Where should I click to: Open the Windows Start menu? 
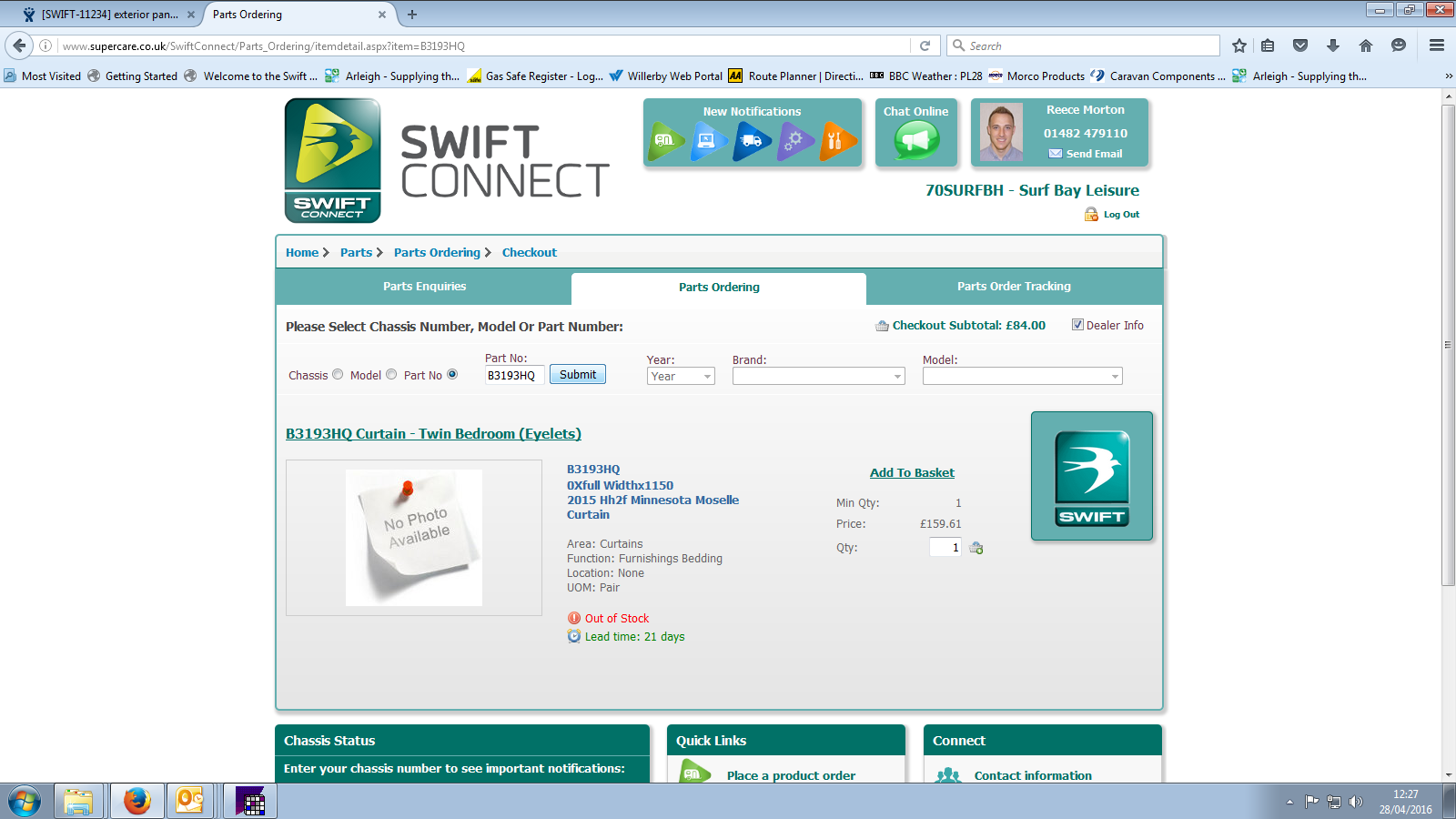pyautogui.click(x=25, y=802)
